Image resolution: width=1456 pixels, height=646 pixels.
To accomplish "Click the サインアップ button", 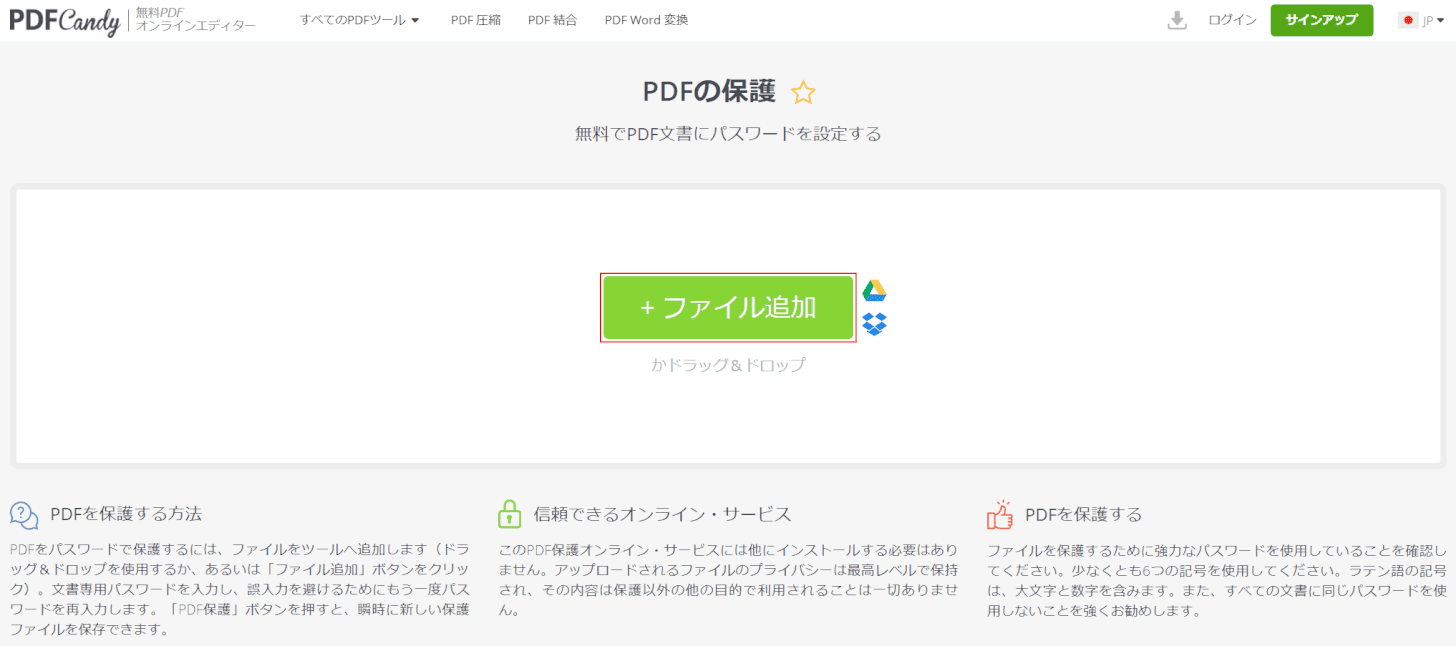I will [1322, 20].
